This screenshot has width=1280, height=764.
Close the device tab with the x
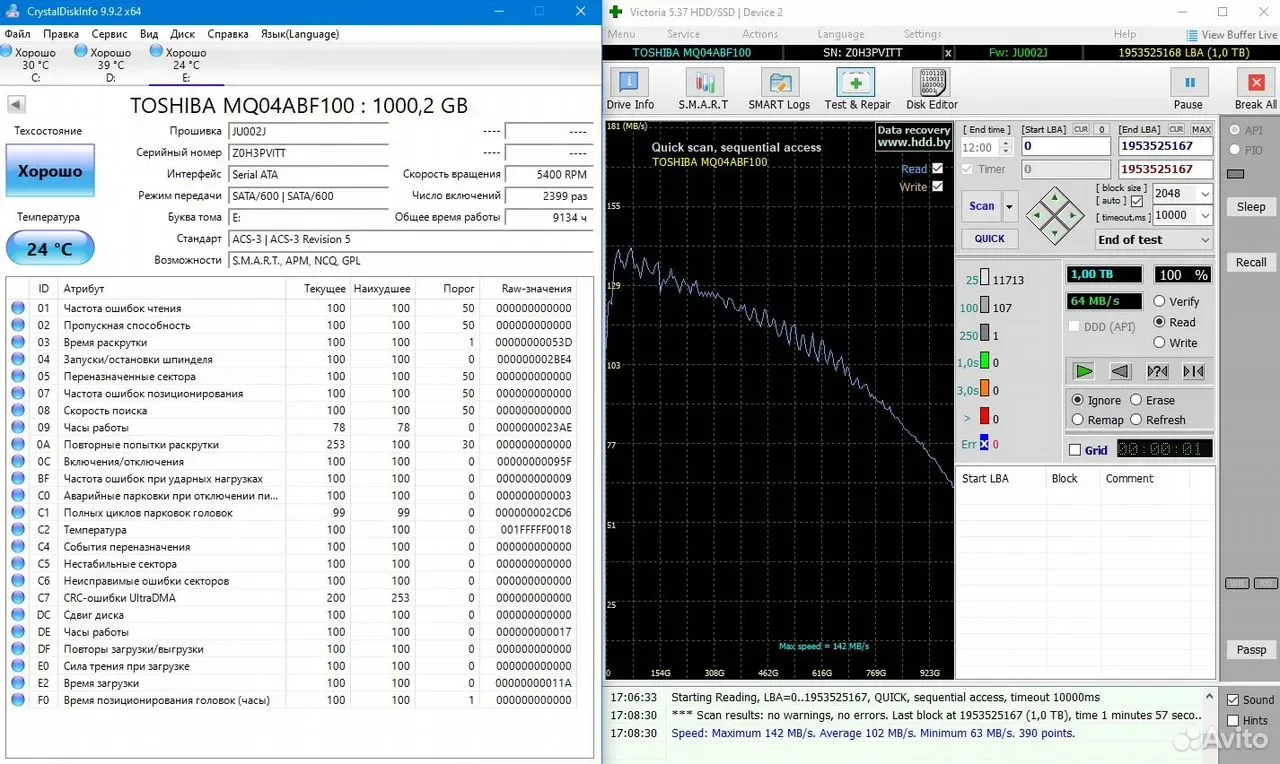click(948, 52)
